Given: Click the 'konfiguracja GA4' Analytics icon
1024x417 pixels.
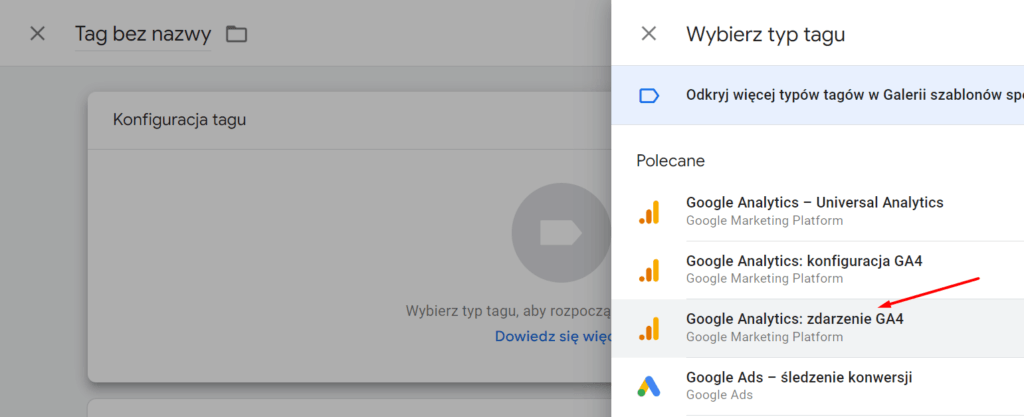Looking at the screenshot, I should (649, 270).
